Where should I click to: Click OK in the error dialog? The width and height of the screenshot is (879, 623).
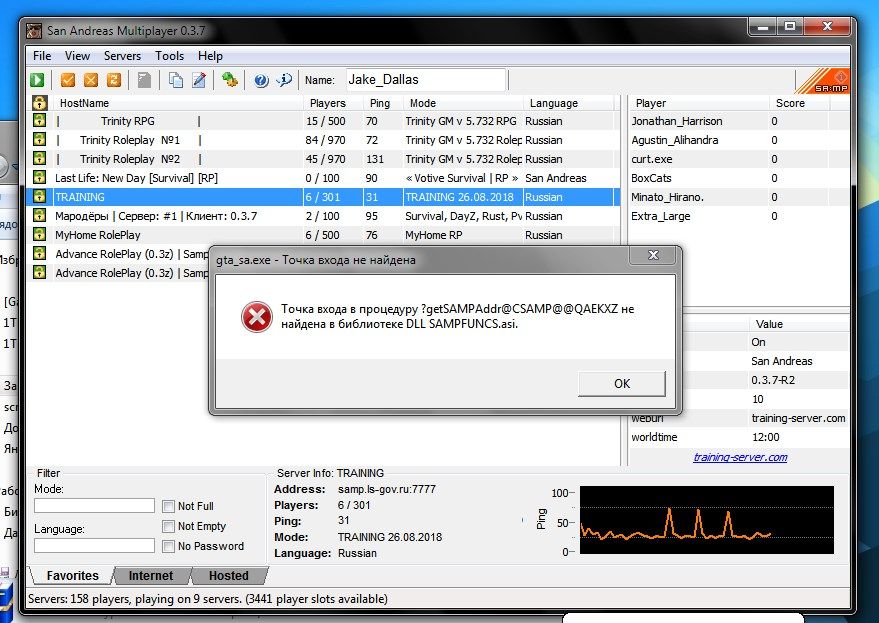[x=622, y=384]
